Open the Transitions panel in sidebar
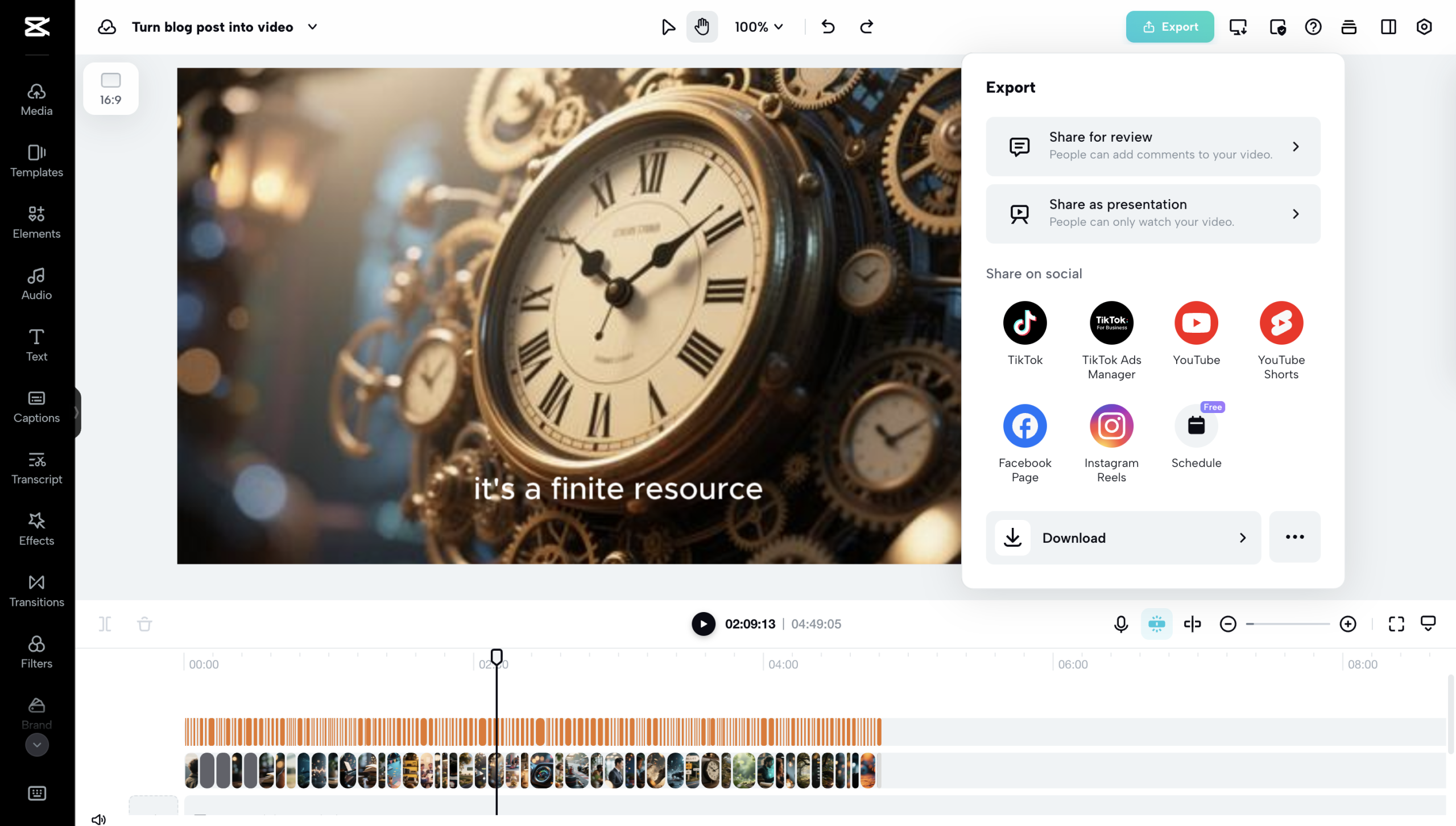 [36, 590]
